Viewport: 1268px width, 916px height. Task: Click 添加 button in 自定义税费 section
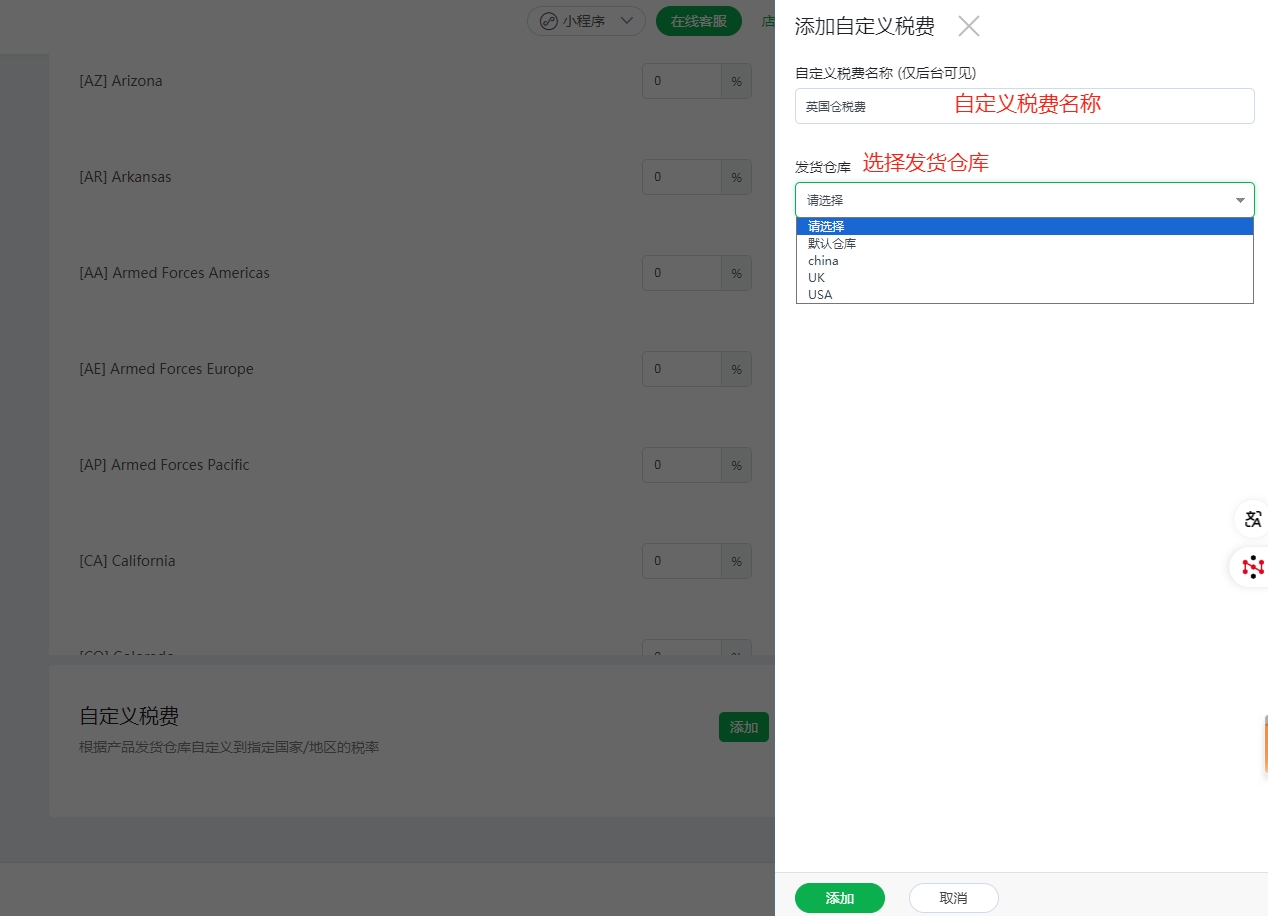(743, 727)
